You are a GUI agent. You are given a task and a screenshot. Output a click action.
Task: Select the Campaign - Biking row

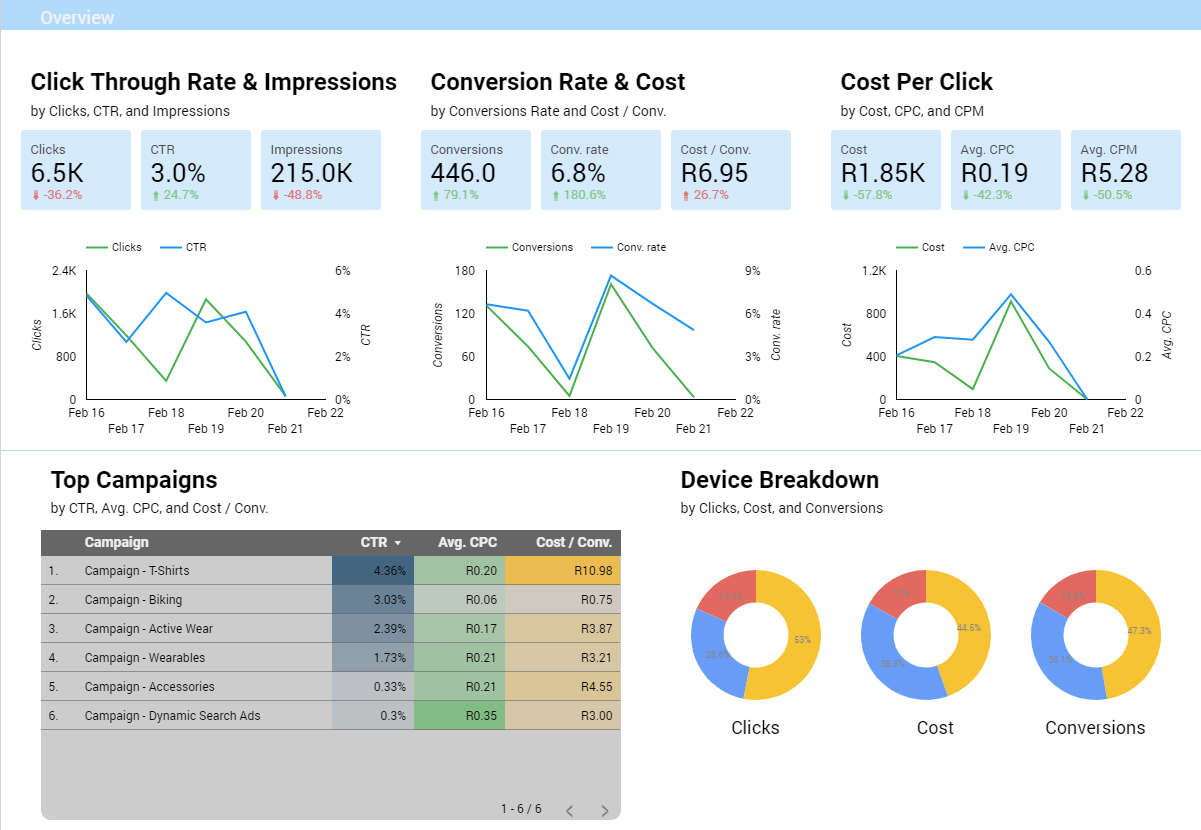(x=331, y=600)
